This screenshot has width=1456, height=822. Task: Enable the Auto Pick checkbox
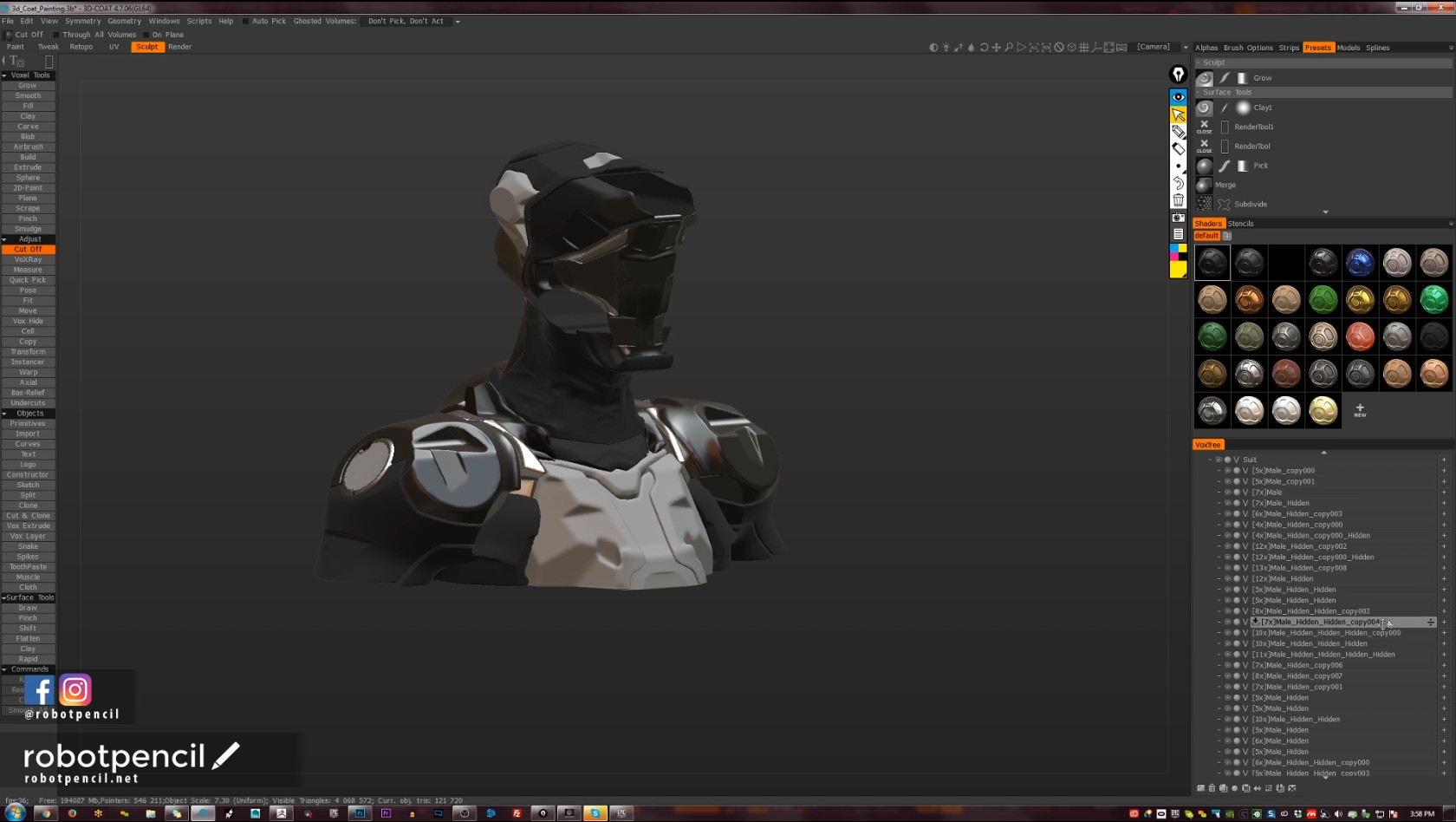coord(246,22)
